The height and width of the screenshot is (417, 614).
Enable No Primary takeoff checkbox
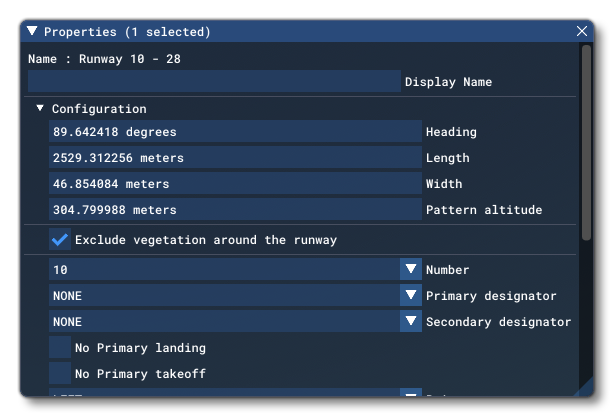tap(60, 373)
